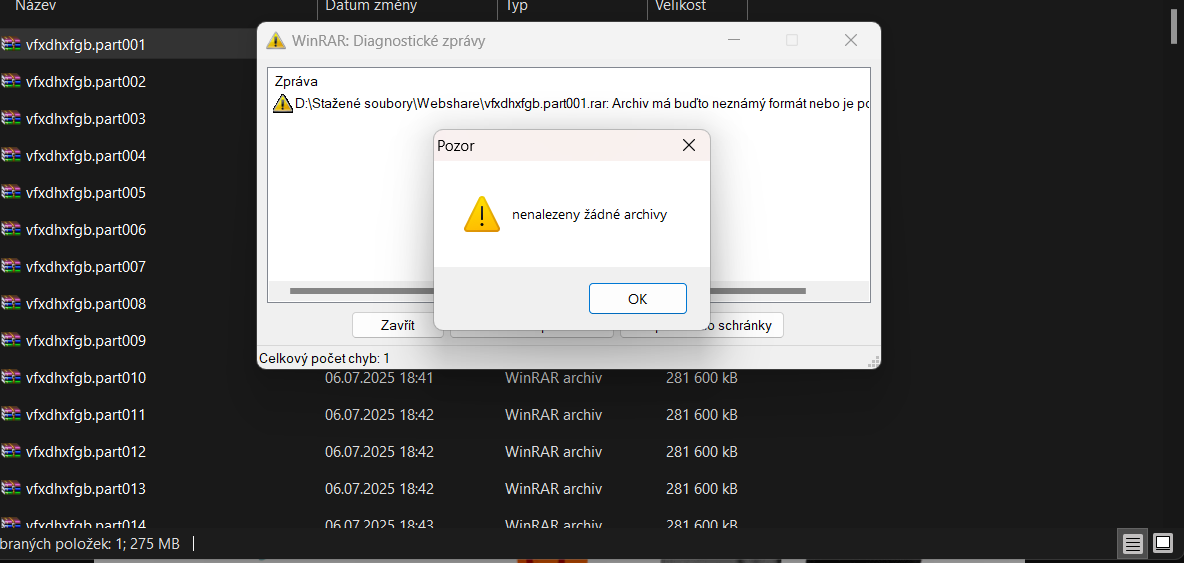Click the warning triangle in the Pozor dialog

(482, 214)
